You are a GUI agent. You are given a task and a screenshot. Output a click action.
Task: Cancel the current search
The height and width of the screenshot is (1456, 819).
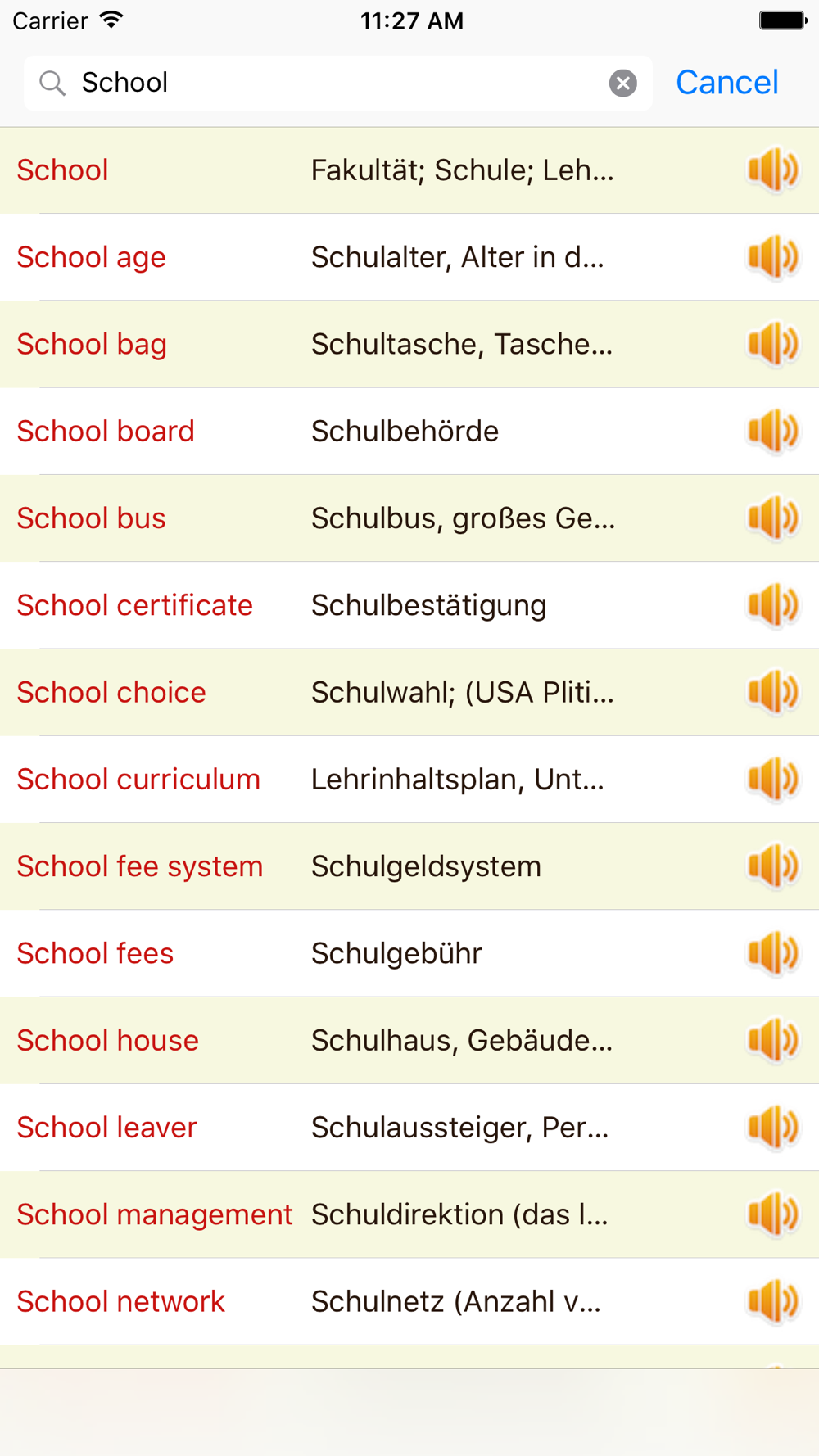pos(726,83)
